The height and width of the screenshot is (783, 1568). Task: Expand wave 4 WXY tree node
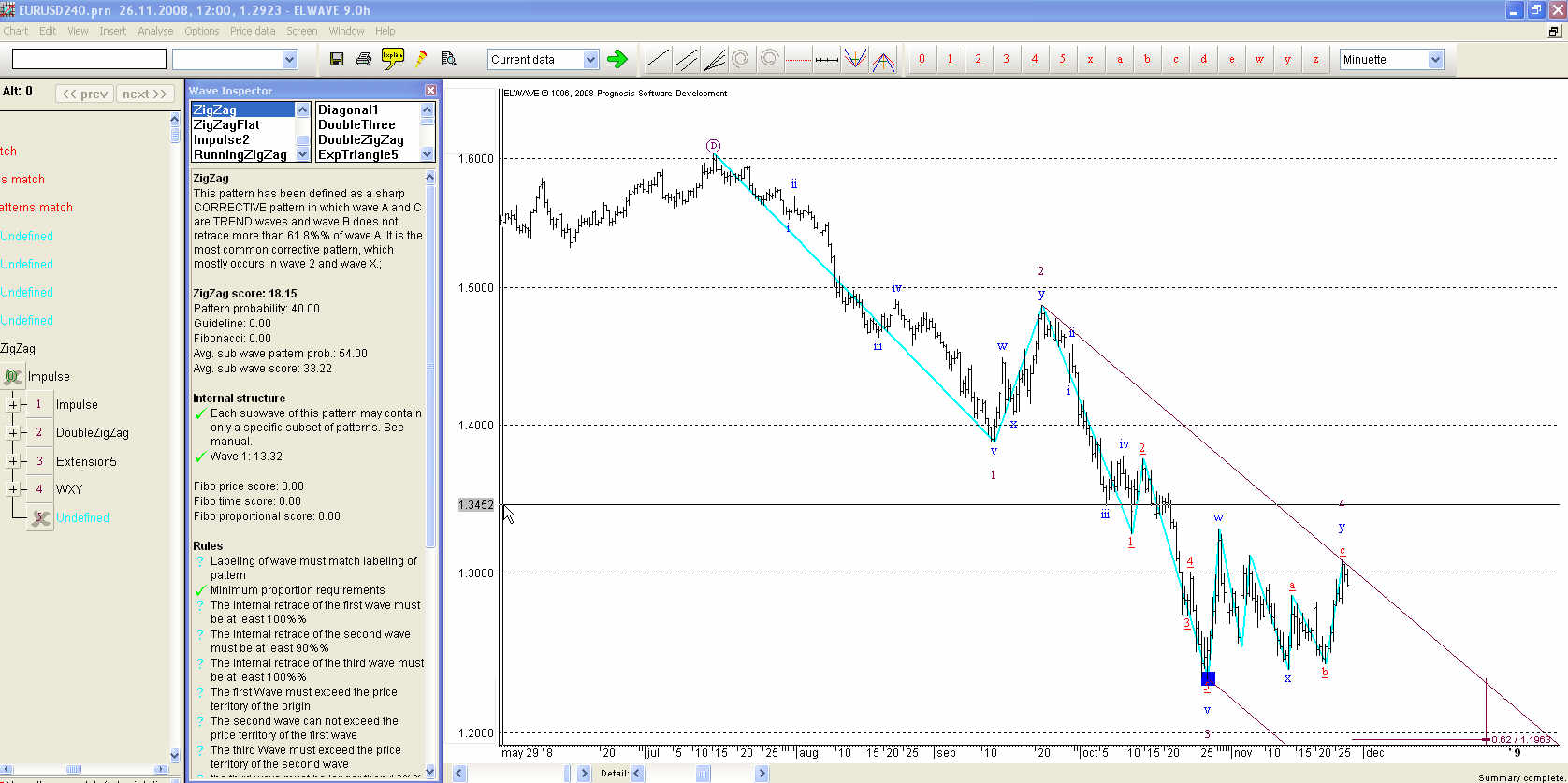point(13,489)
